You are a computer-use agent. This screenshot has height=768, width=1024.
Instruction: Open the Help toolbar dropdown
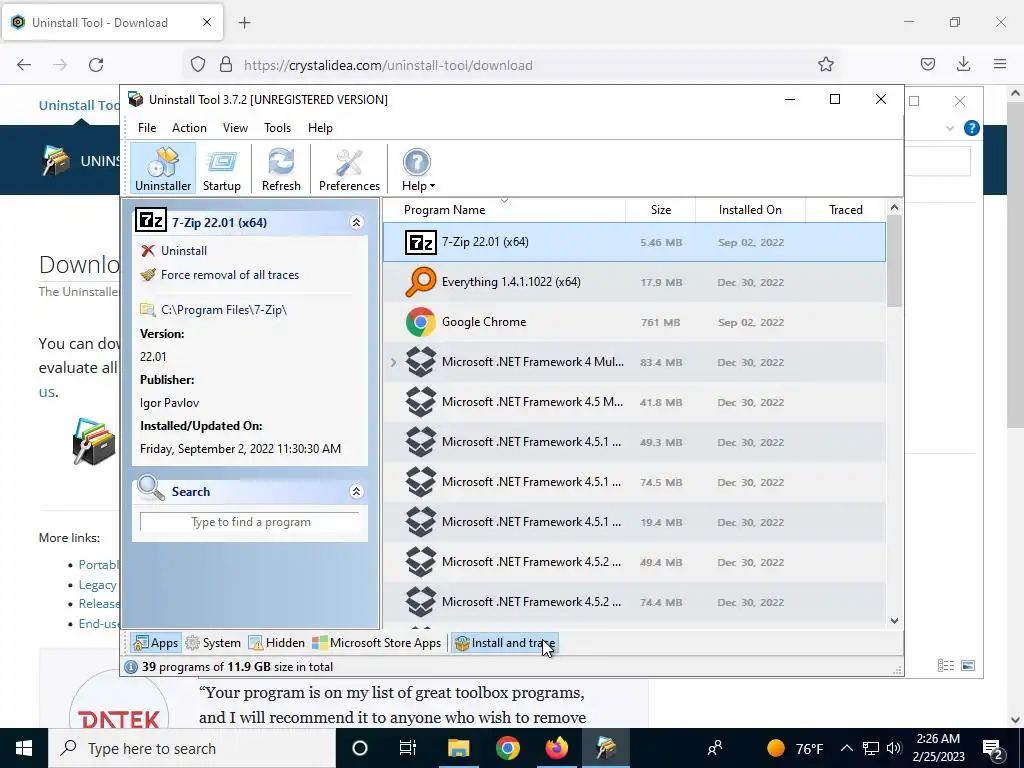pyautogui.click(x=418, y=168)
